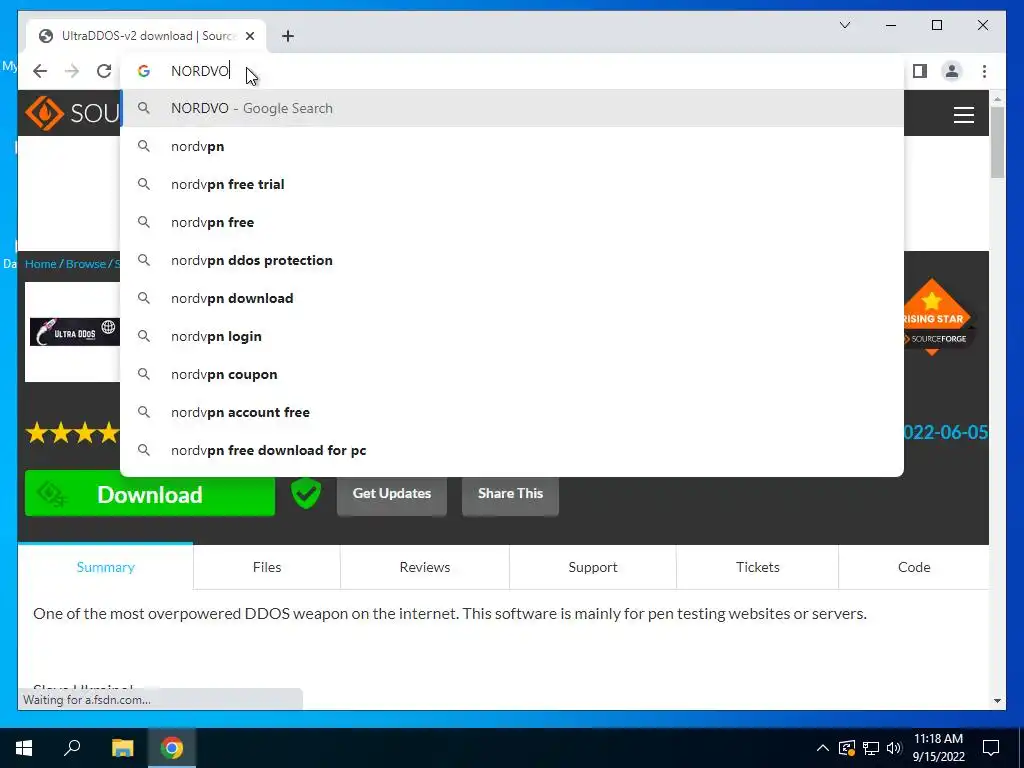Select the 'nordvpn download' suggestion
Image resolution: width=1024 pixels, height=768 pixels.
pyautogui.click(x=512, y=298)
